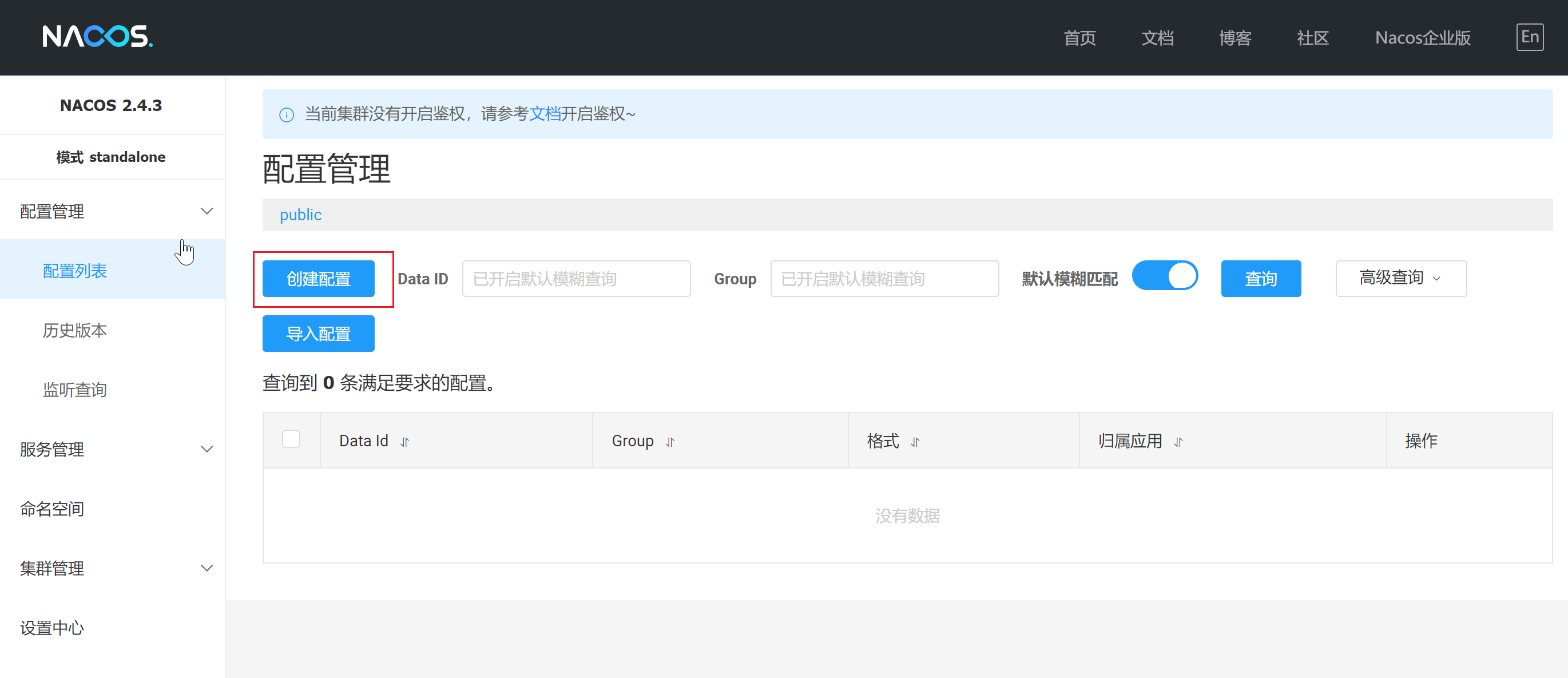Expand the 集群管理 sidebar menu
Screen dimensions: 1568x678
207,568
